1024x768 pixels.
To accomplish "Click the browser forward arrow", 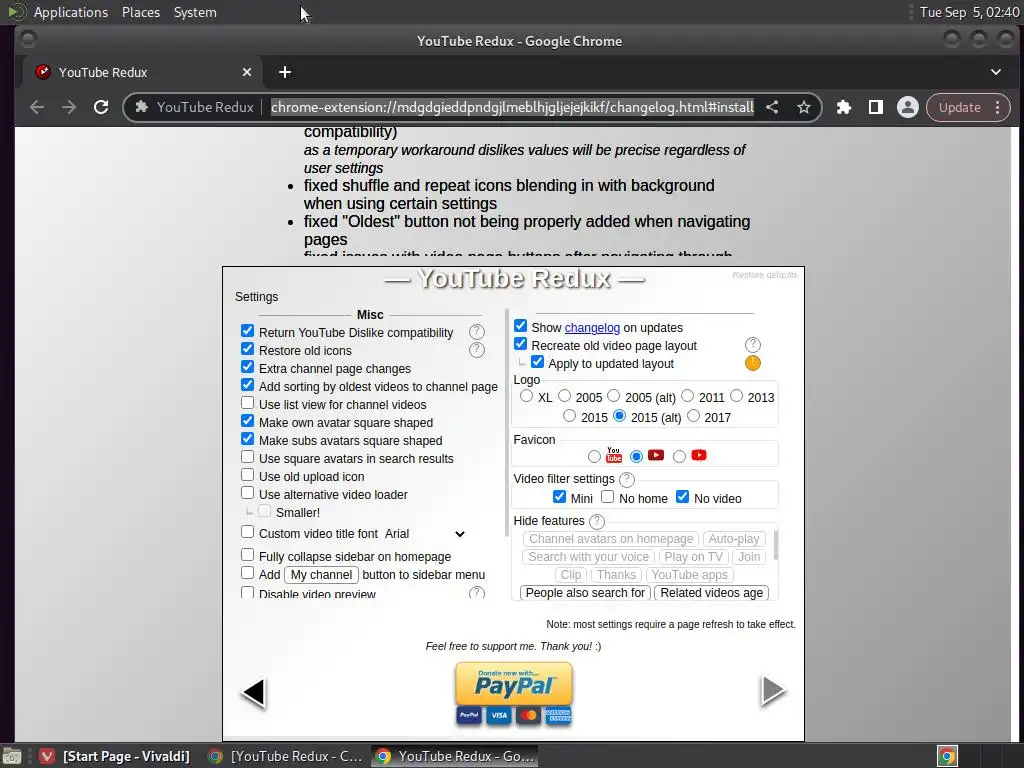I will (69, 107).
